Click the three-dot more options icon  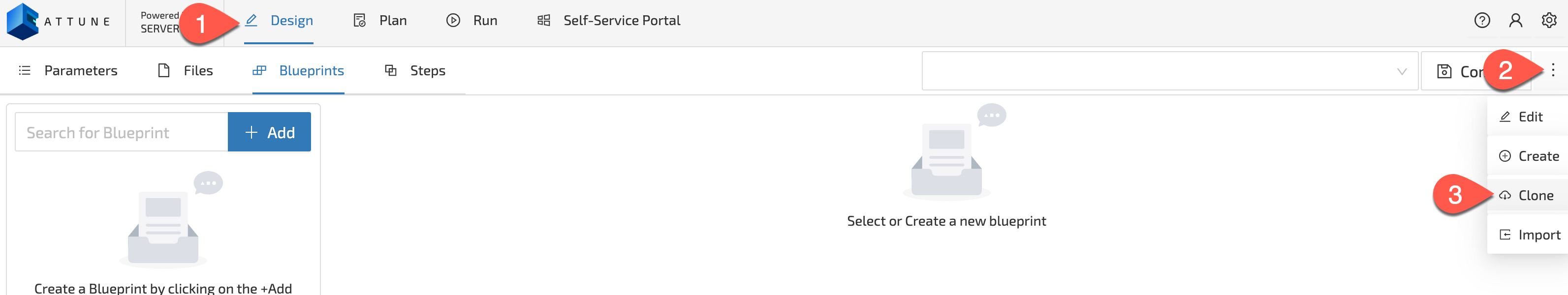coord(1553,71)
